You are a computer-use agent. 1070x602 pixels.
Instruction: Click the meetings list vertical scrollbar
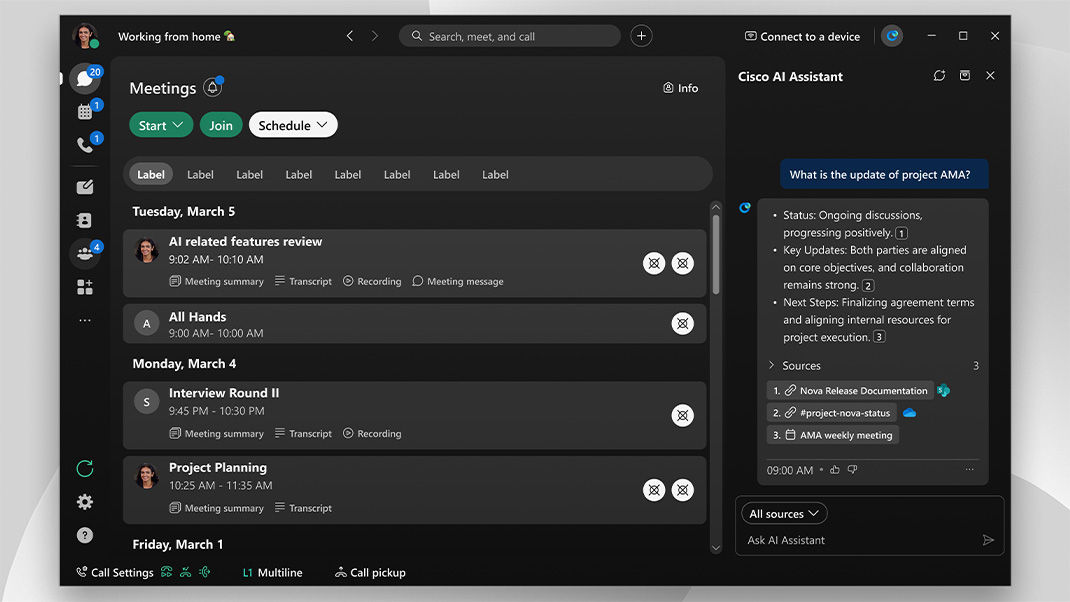(715, 250)
